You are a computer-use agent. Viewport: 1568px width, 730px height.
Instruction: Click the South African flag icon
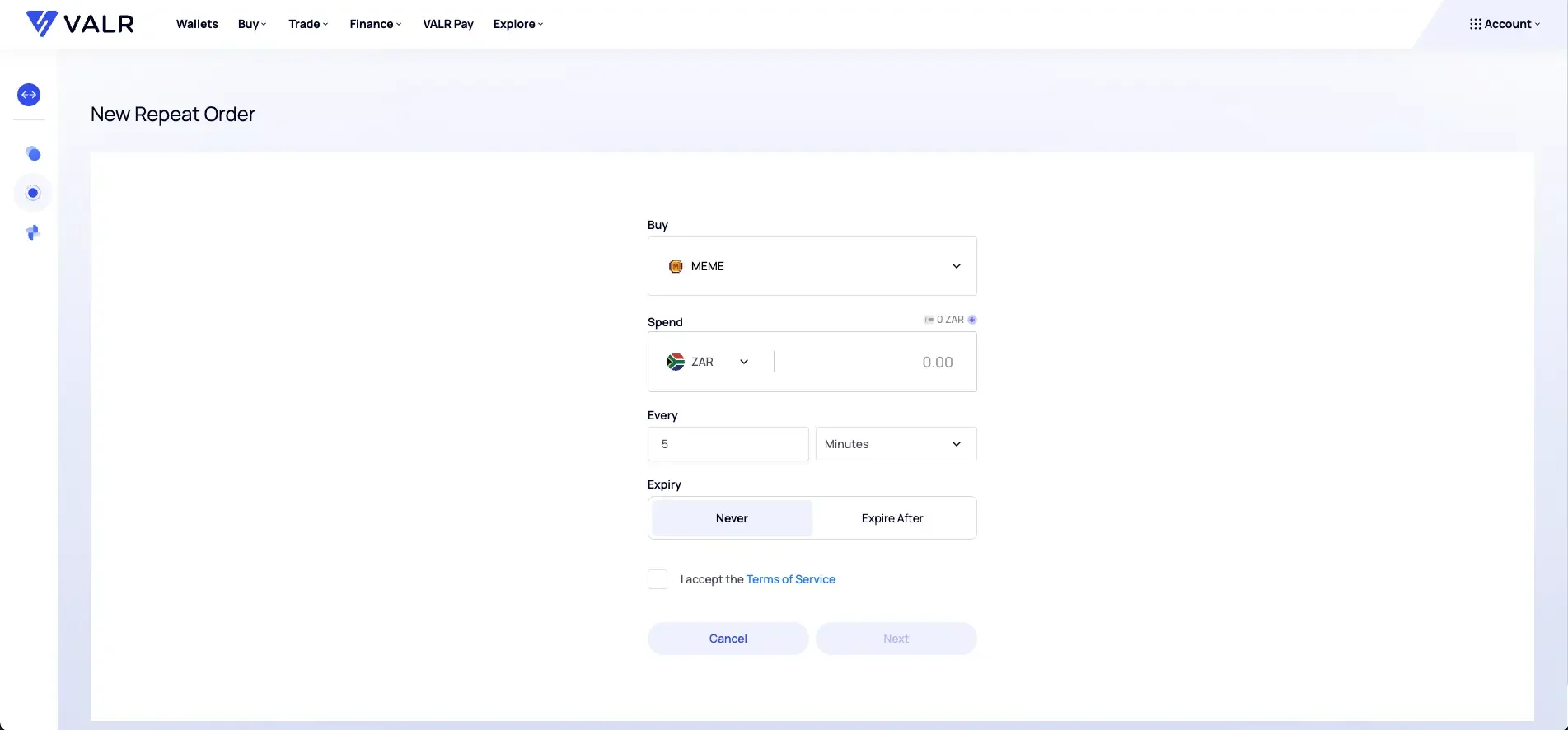pyautogui.click(x=676, y=362)
